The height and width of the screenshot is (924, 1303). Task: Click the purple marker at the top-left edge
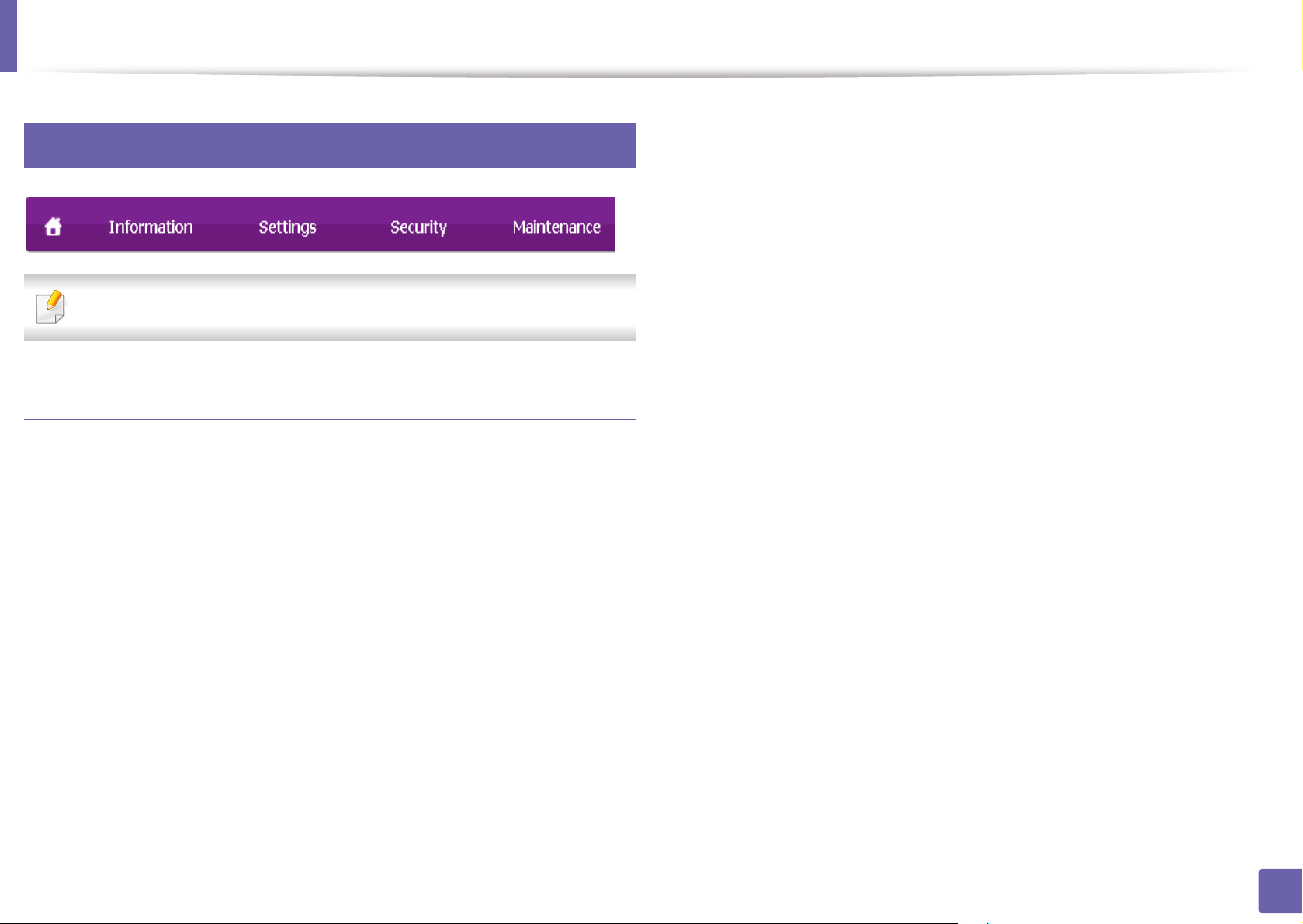(x=9, y=36)
